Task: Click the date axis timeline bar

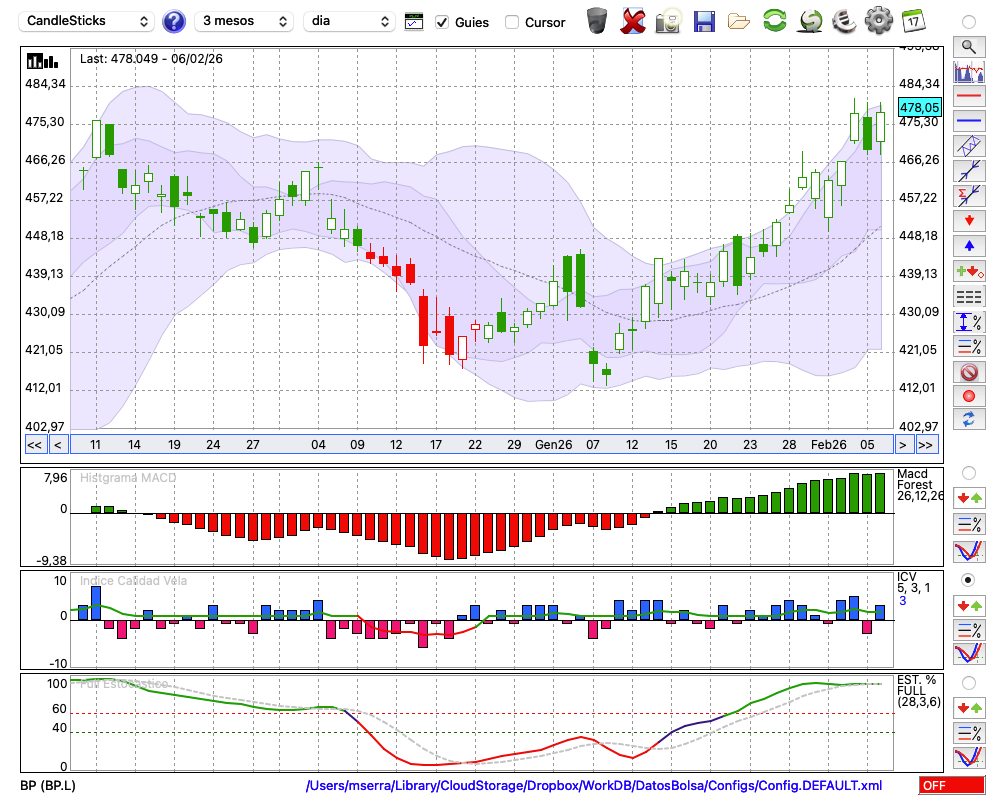Action: click(x=482, y=445)
